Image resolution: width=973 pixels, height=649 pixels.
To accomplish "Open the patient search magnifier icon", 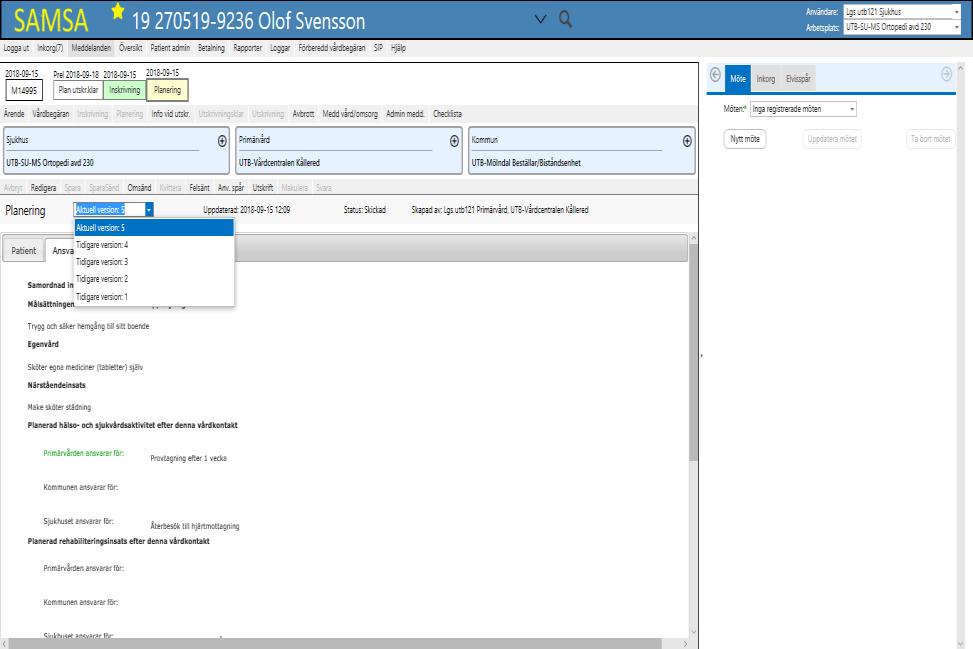I will pos(565,19).
